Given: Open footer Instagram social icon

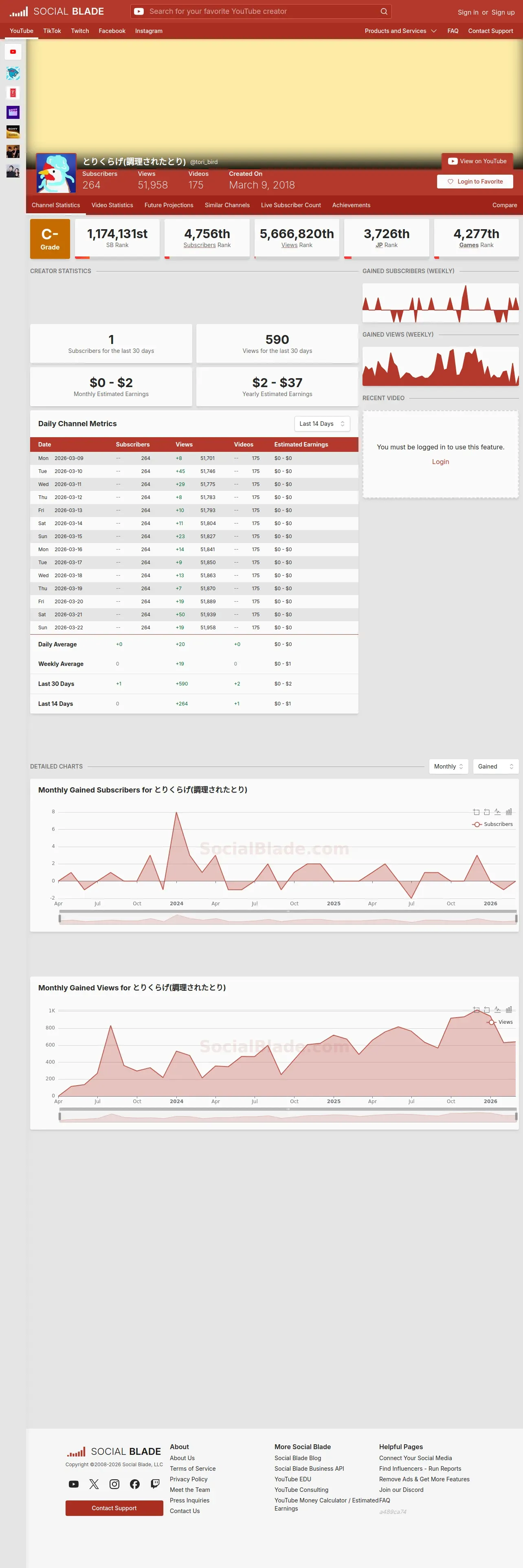Looking at the screenshot, I should pyautogui.click(x=114, y=1484).
